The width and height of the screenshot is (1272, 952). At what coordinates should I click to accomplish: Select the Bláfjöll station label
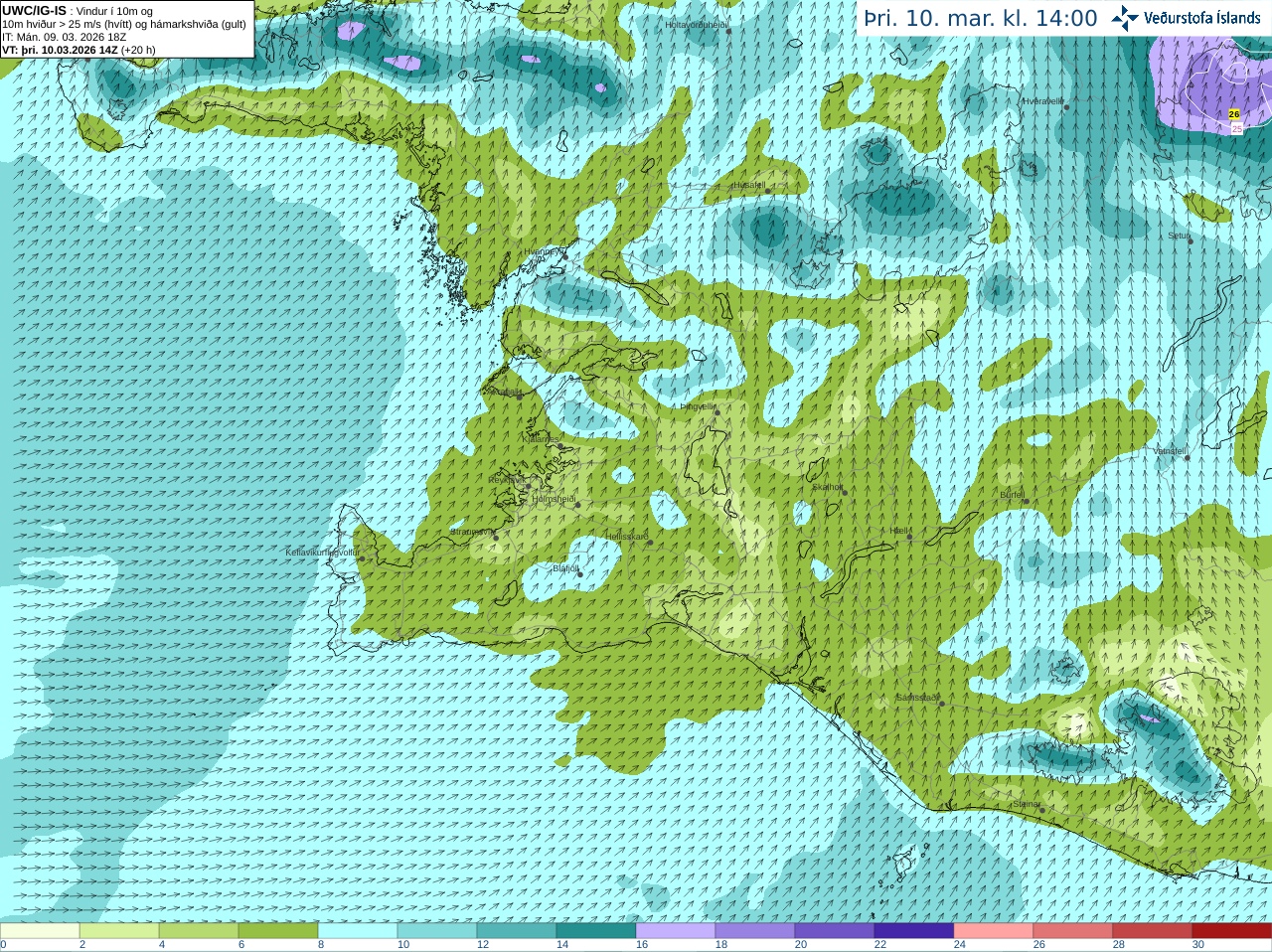click(x=564, y=568)
